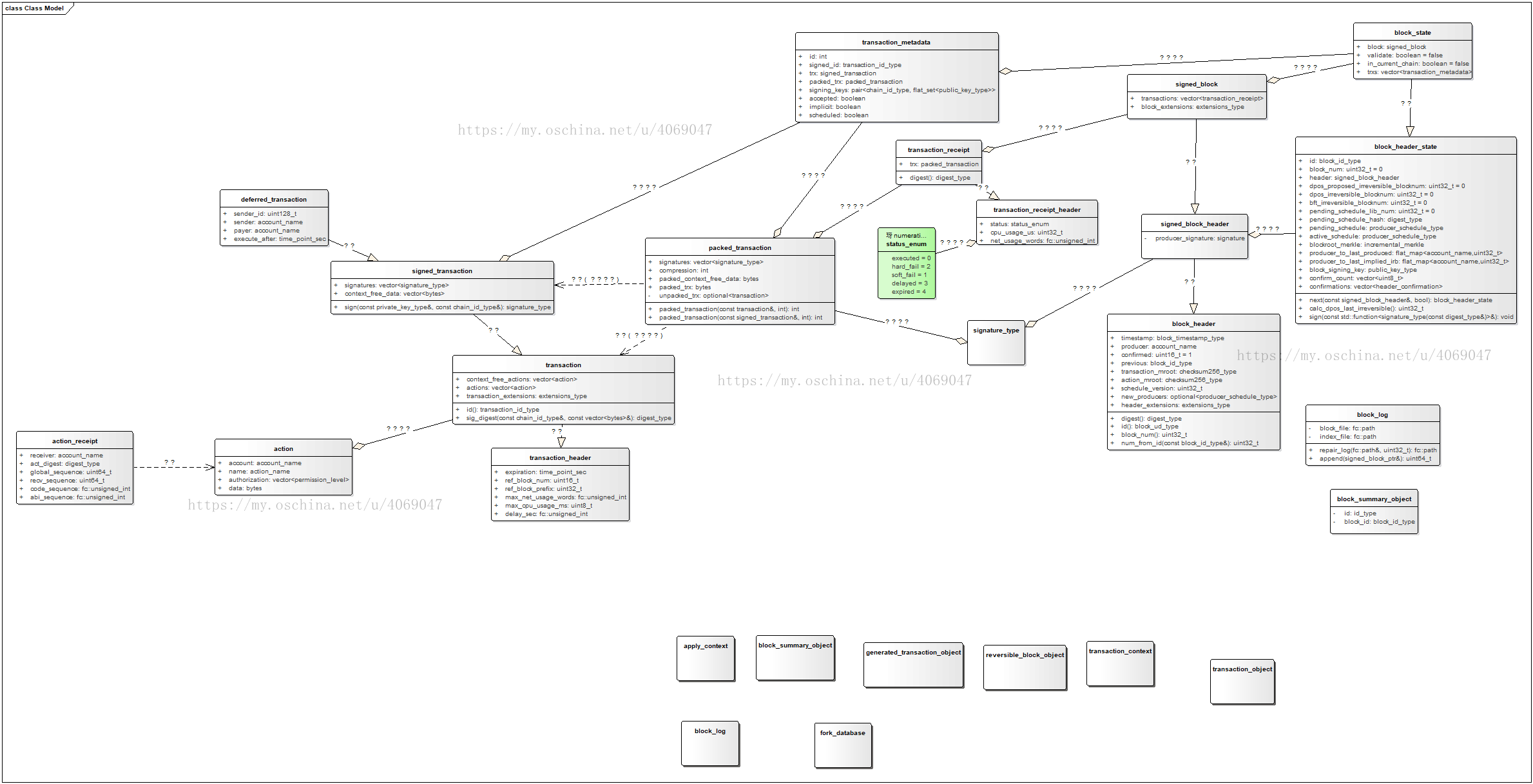Select the transaction_metadata class header
Screen dimensions: 1533x784
pyautogui.click(x=896, y=43)
